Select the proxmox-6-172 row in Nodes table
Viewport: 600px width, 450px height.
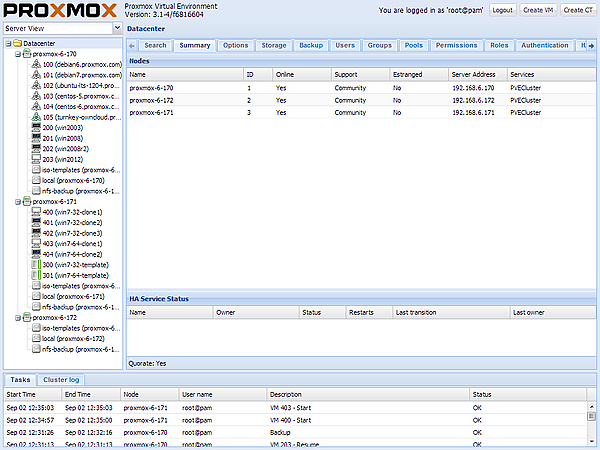tap(361, 100)
